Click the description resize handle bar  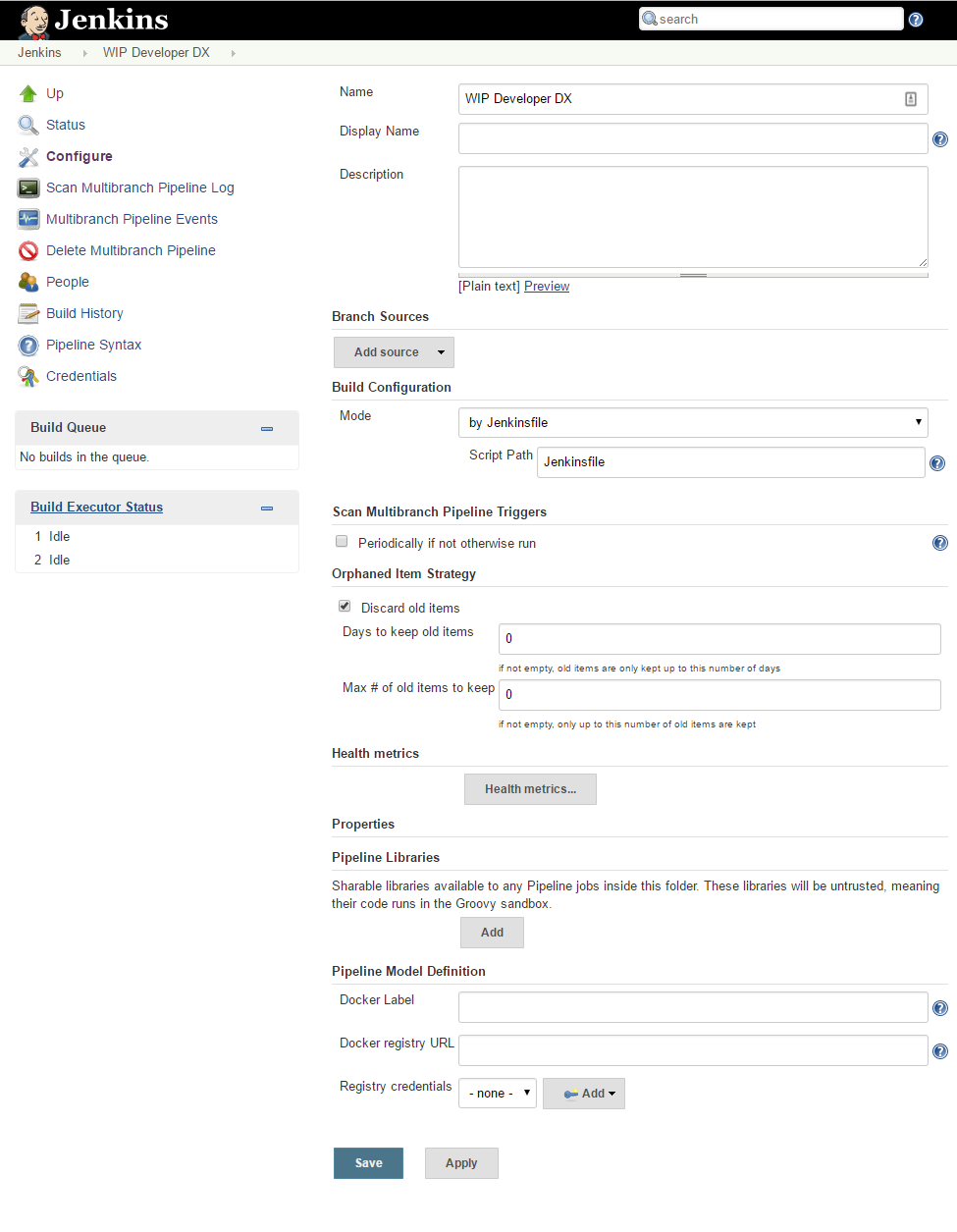click(693, 276)
